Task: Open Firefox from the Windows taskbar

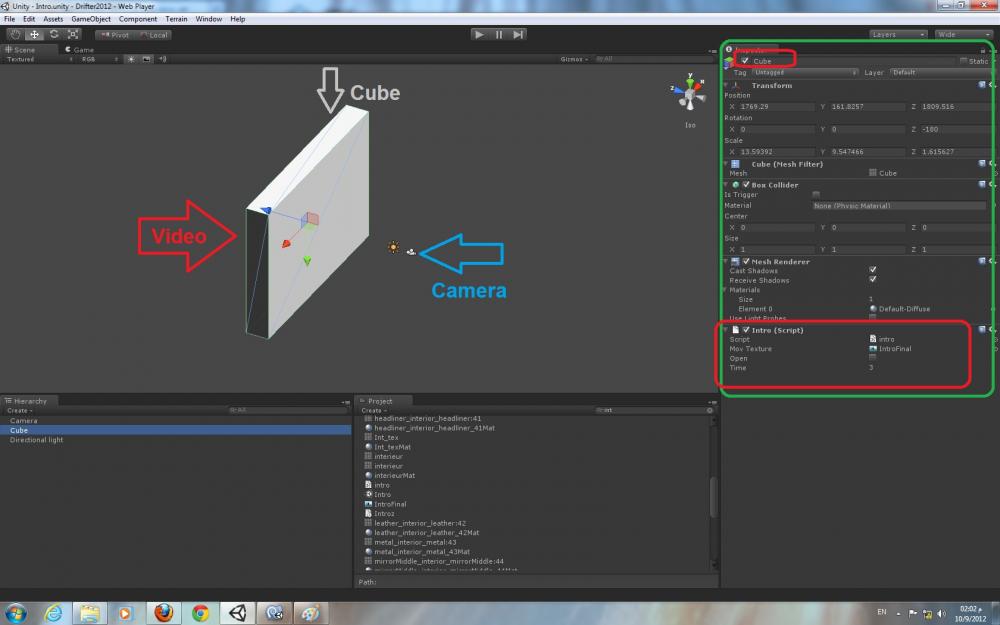Action: tap(163, 613)
